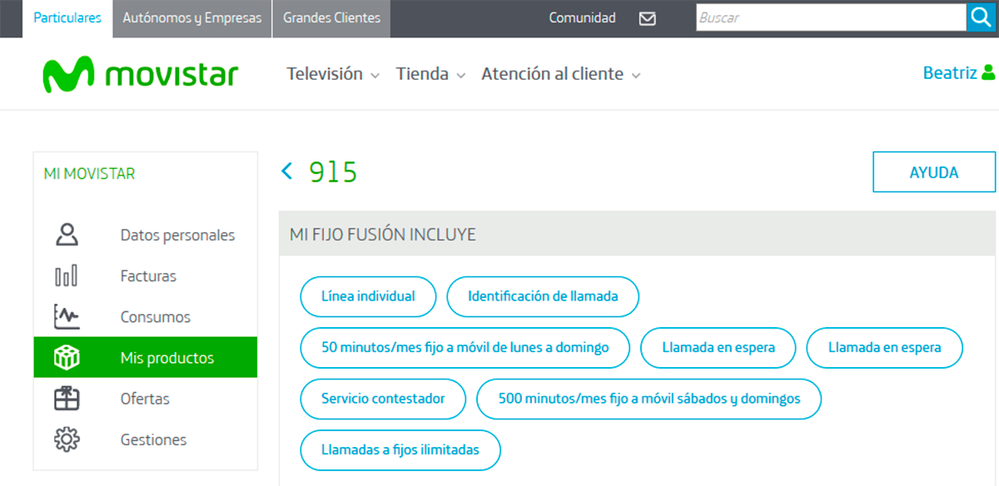999x486 pixels.
Task: Click 50 minutos/mes fijo a móvil pill
Action: point(465,348)
